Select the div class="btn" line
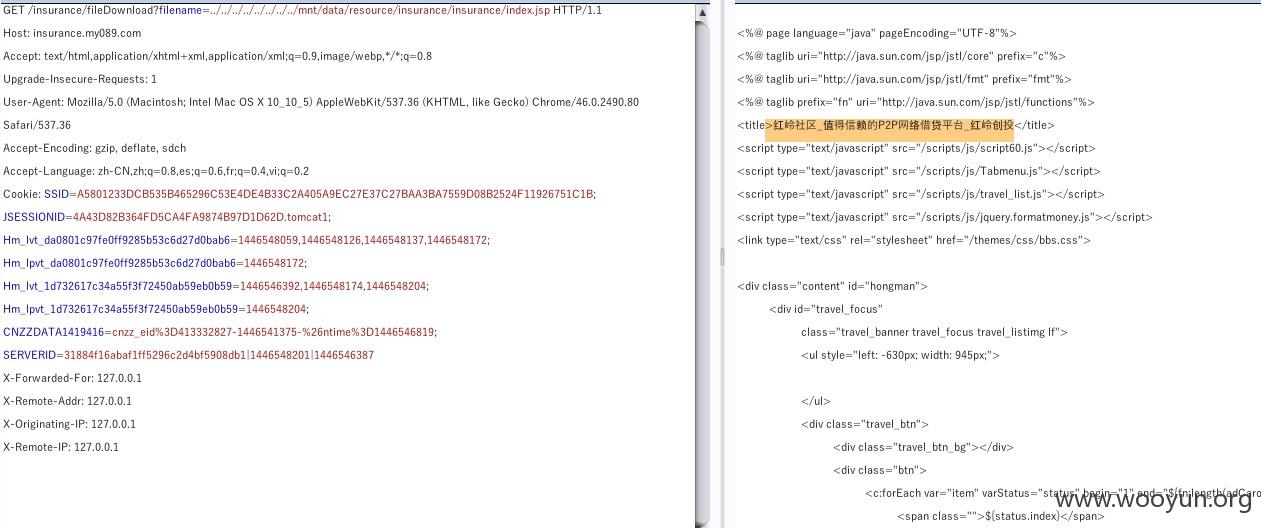 pyautogui.click(x=880, y=470)
